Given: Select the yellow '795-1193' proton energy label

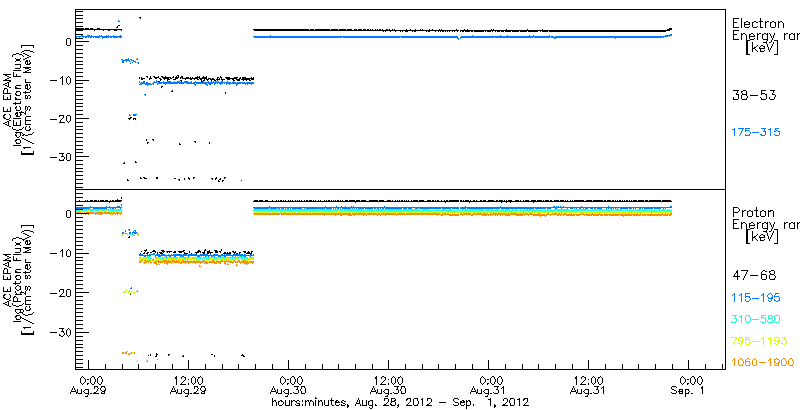Looking at the screenshot, I should tap(759, 341).
